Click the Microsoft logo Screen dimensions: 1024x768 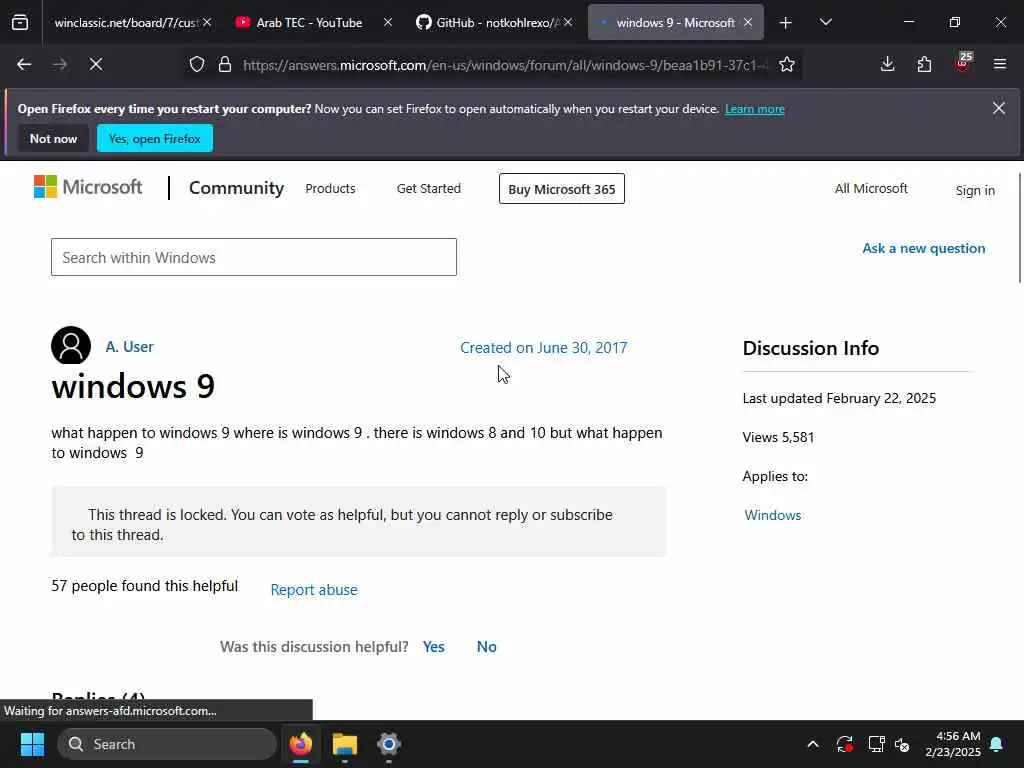pos(88,187)
